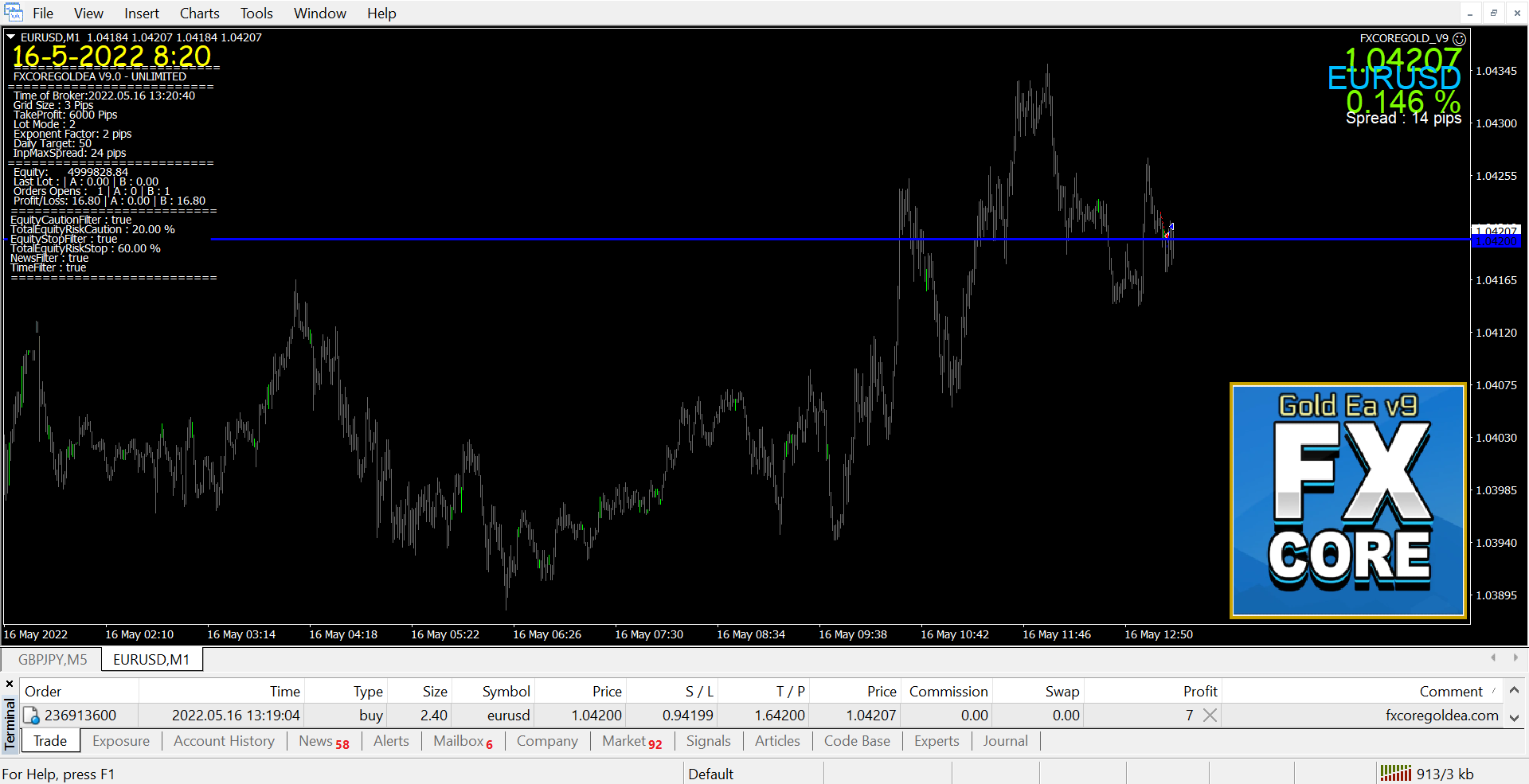1529x784 pixels.
Task: Switch to the Experts tab
Action: pos(937,741)
